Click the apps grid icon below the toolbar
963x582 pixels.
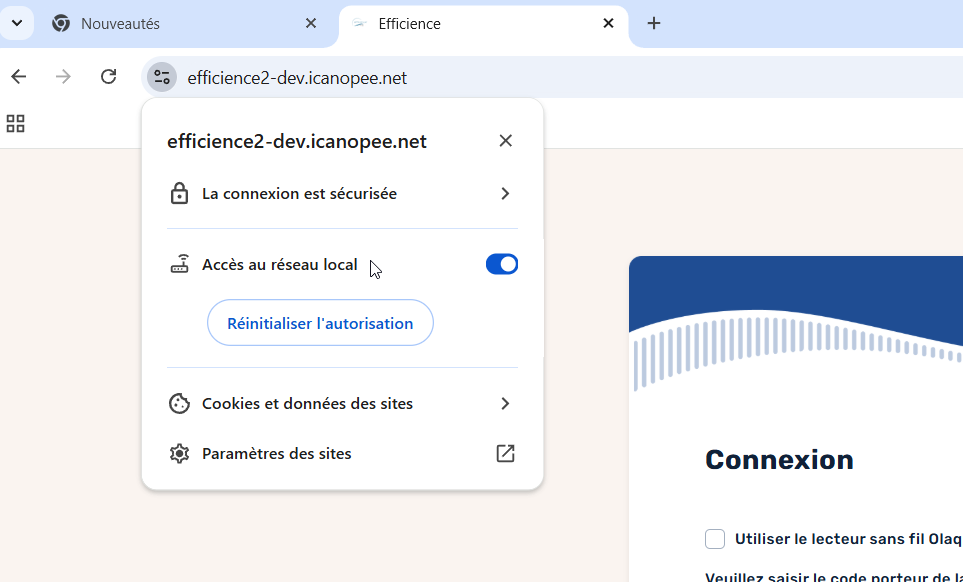tap(15, 124)
